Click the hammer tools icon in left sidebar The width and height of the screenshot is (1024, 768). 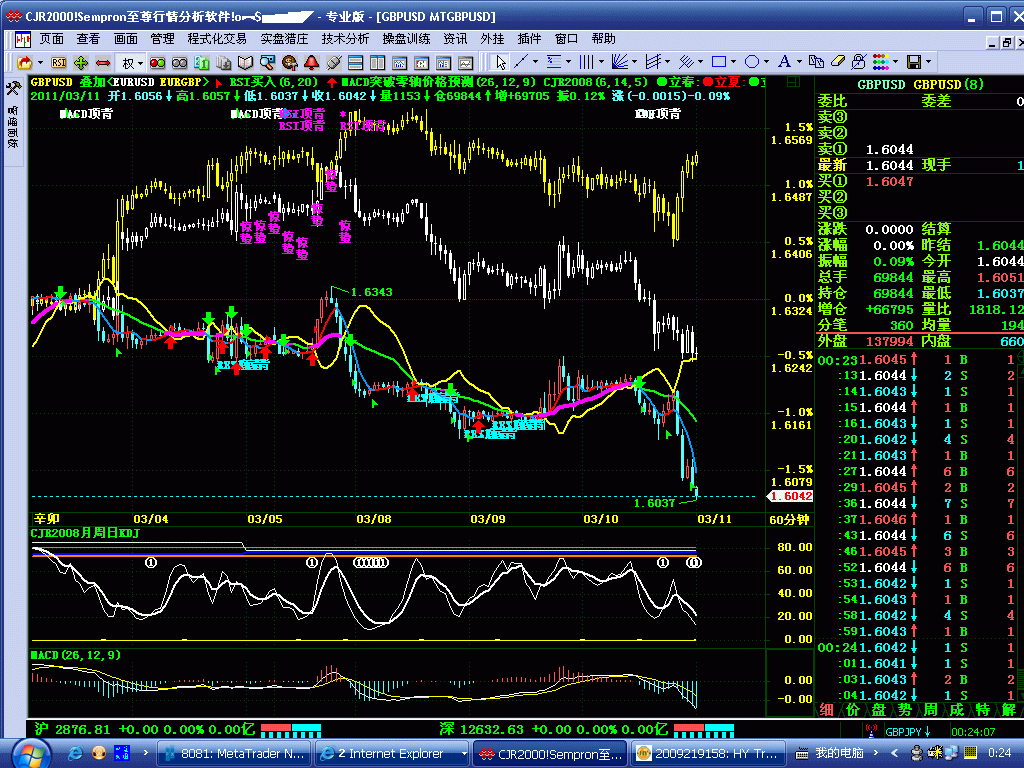tap(12, 88)
